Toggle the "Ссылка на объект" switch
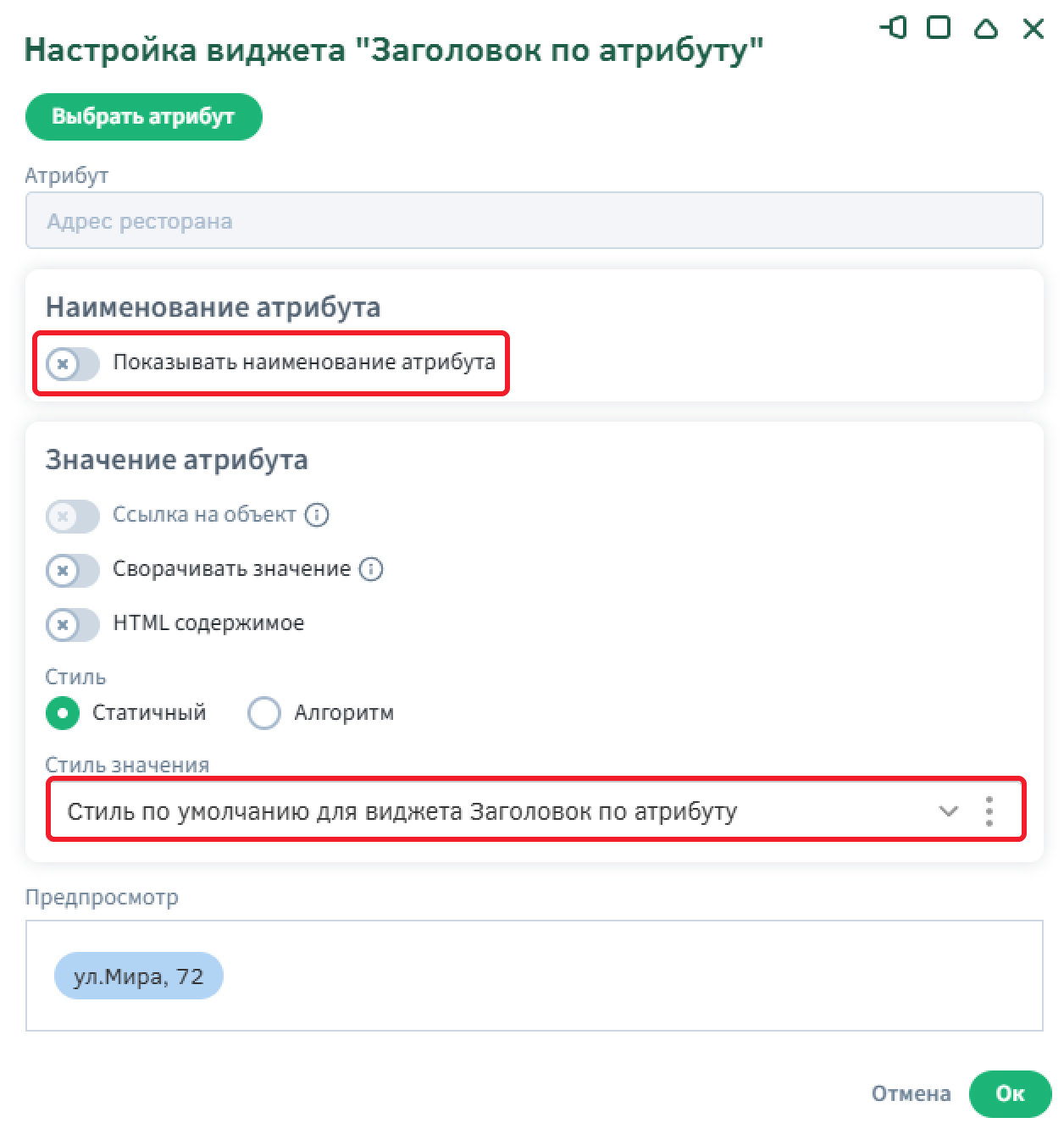The width and height of the screenshot is (1064, 1123). [x=73, y=516]
